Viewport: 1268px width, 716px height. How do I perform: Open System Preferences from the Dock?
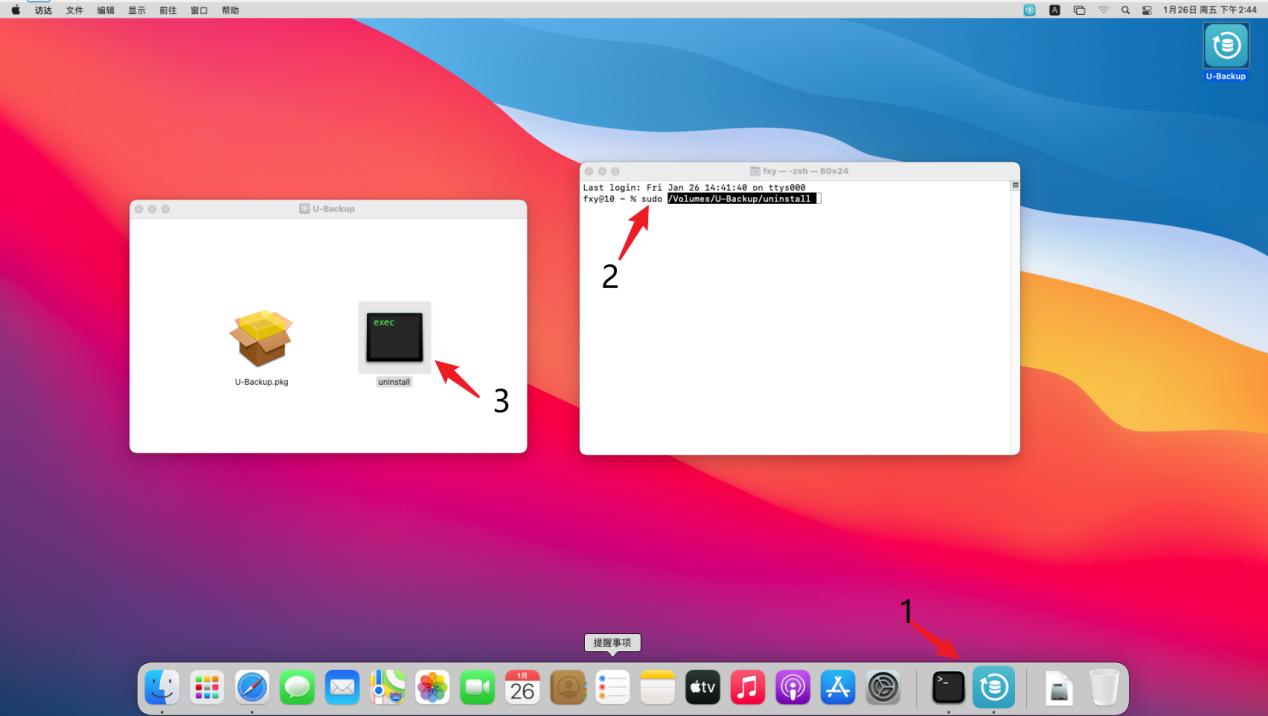(882, 687)
